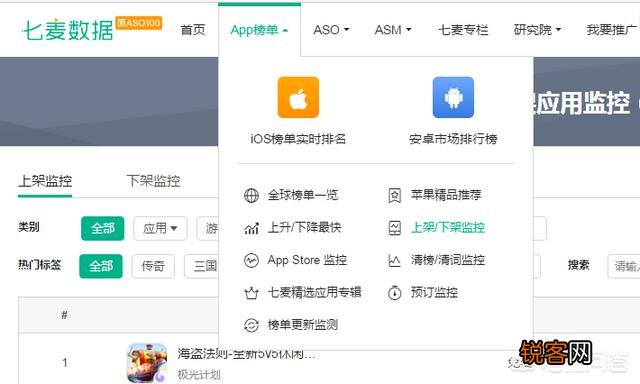Click the 原ASO100 orange badge
Image resolution: width=640 pixels, height=384 pixels.
139,23
